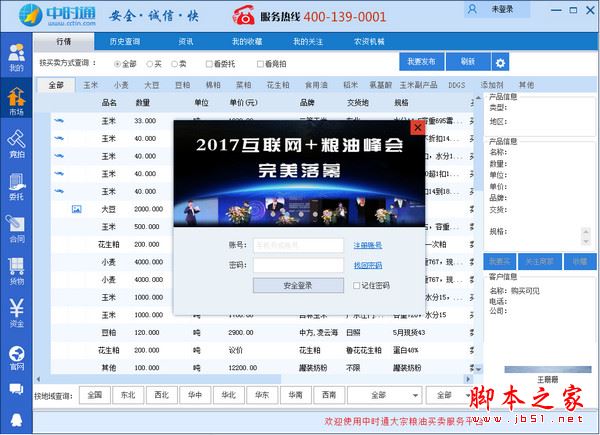Viewport: 600px width, 435px height.
Task: Select the 豆粕 120.000 table row
Action: (x=262, y=332)
